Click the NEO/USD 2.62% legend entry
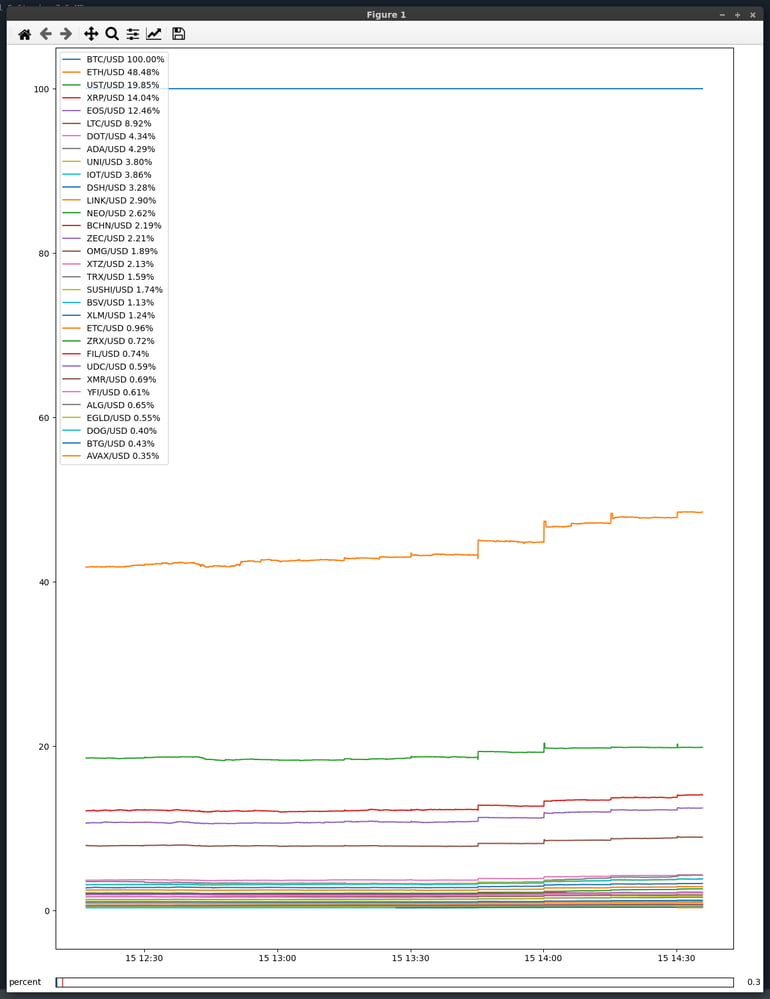Screen dimensions: 770x999 pos(109,213)
